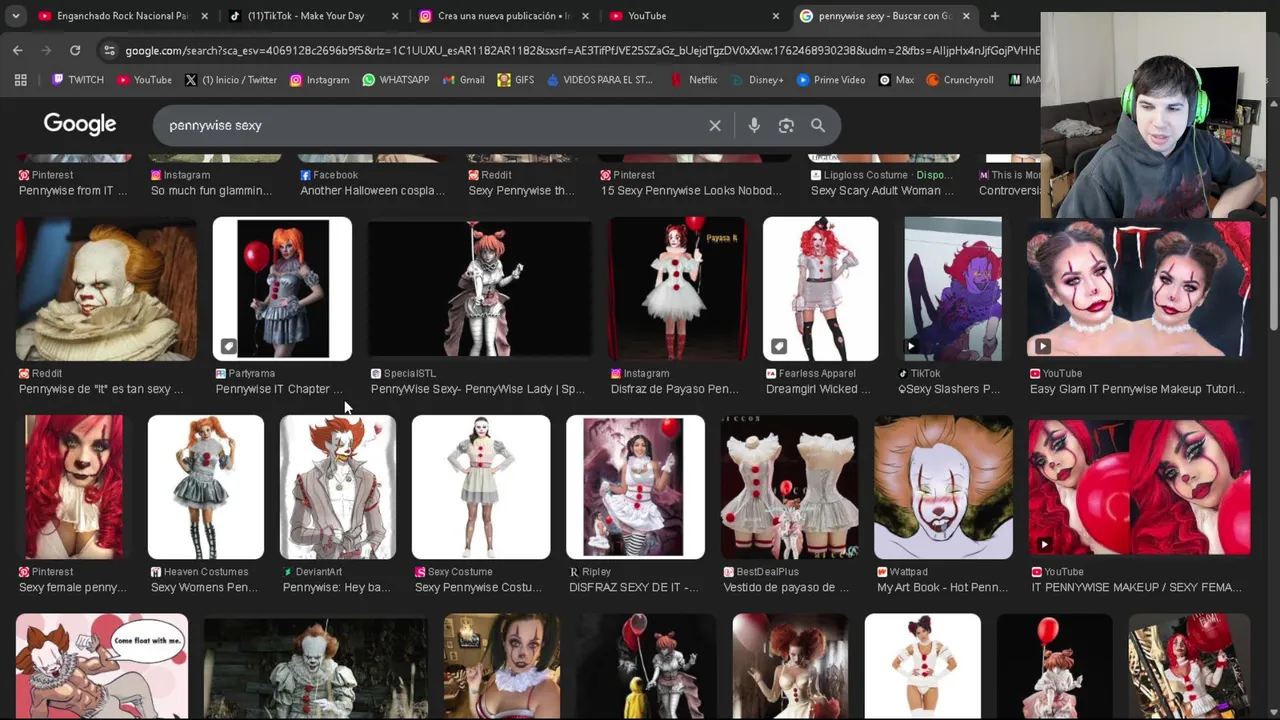
Task: Open the Gmail bookmark
Action: point(463,80)
